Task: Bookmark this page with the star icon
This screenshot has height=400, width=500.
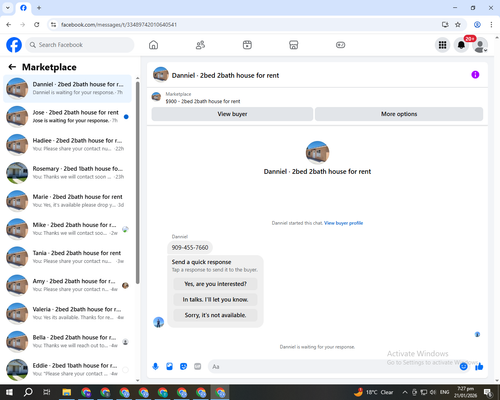Action: tap(458, 25)
